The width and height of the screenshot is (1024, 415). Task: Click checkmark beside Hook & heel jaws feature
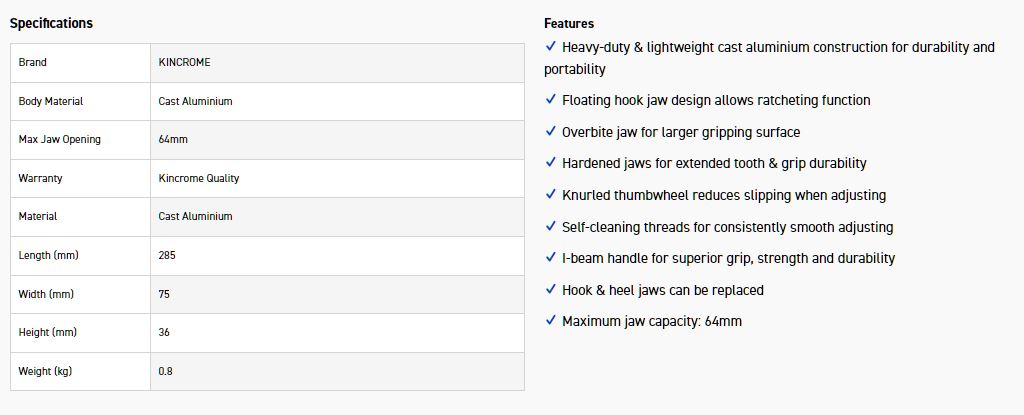pos(551,290)
